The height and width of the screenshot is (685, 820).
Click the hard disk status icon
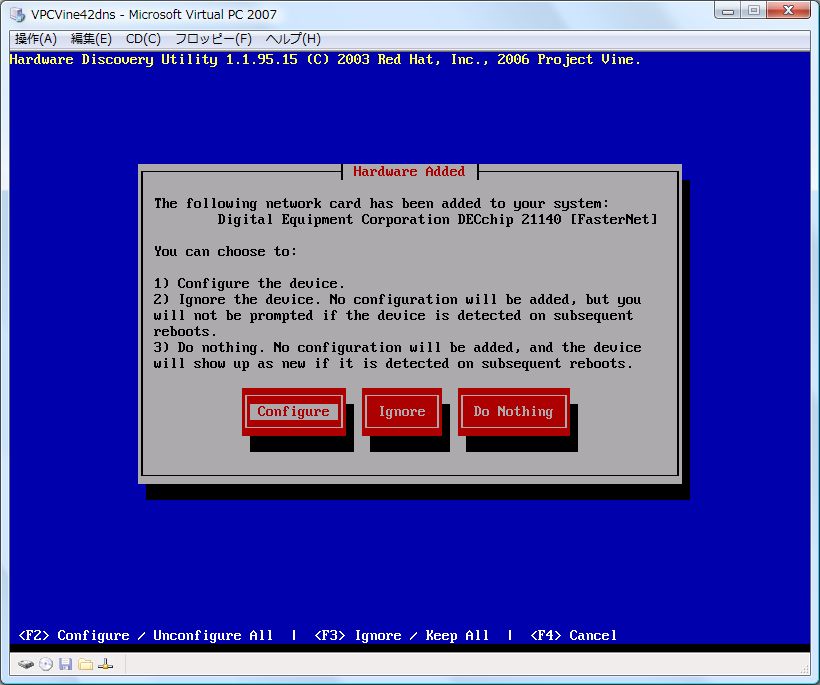pos(26,665)
